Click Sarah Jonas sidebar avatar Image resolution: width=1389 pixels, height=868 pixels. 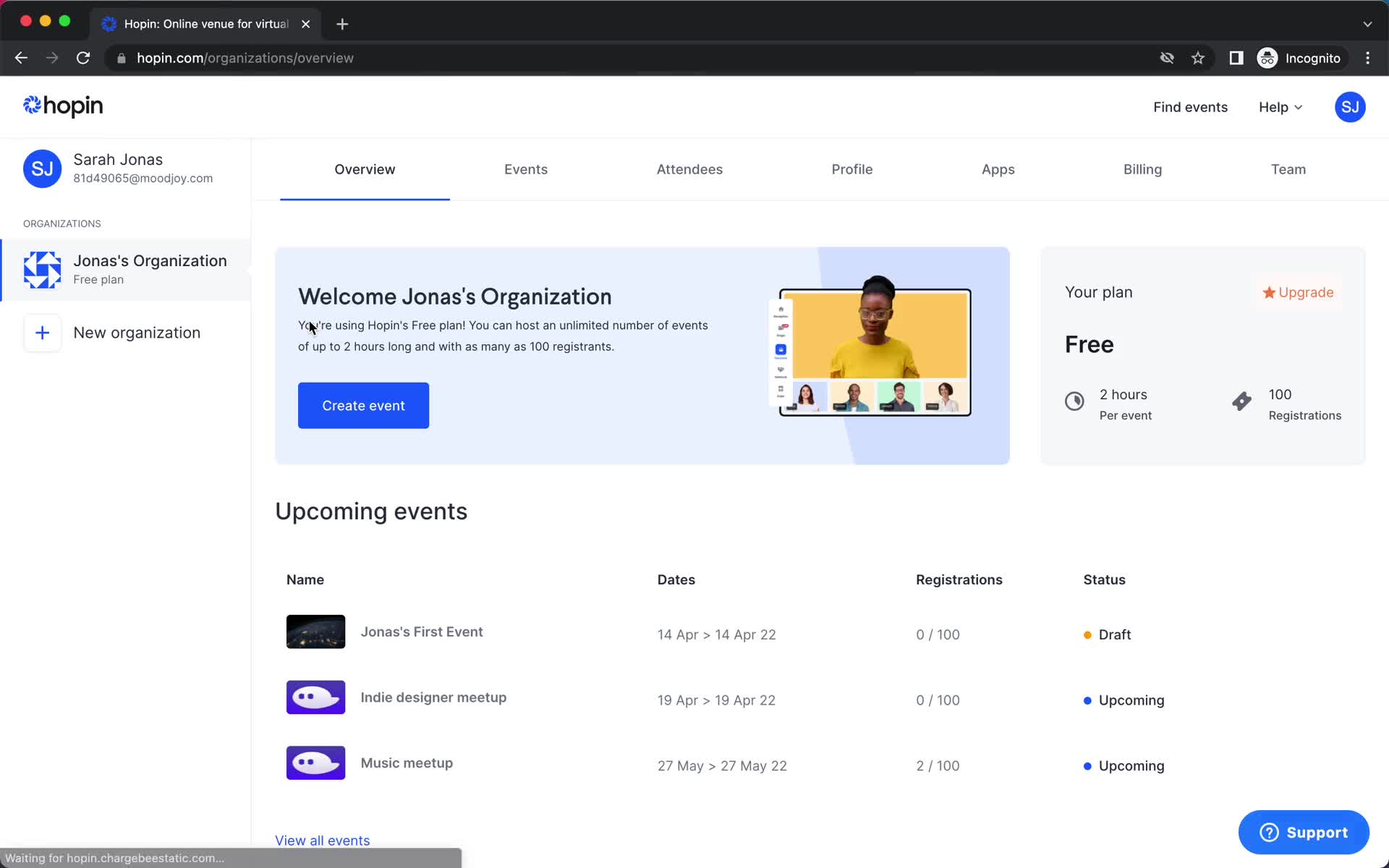42,169
